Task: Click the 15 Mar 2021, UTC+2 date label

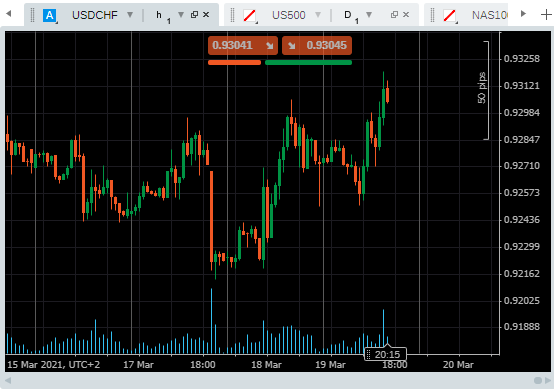Action: pyautogui.click(x=54, y=365)
